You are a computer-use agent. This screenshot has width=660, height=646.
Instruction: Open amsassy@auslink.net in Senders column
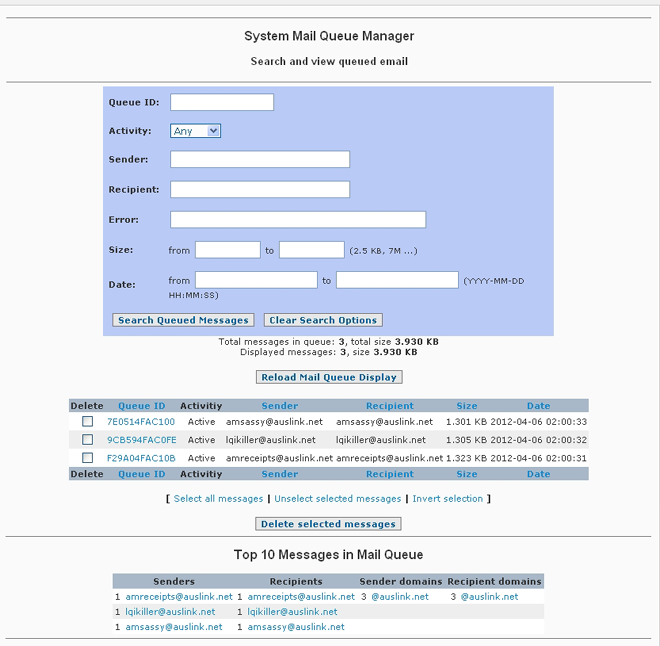tap(174, 627)
